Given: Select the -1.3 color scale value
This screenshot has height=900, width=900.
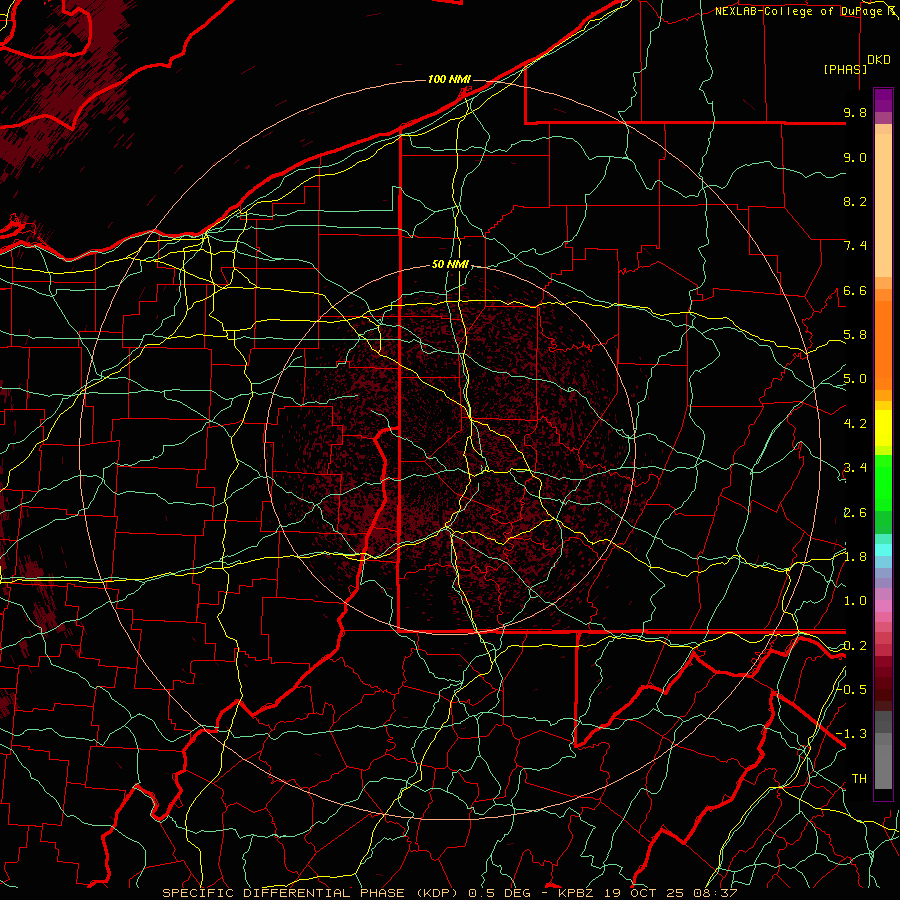Looking at the screenshot, I should tap(852, 734).
